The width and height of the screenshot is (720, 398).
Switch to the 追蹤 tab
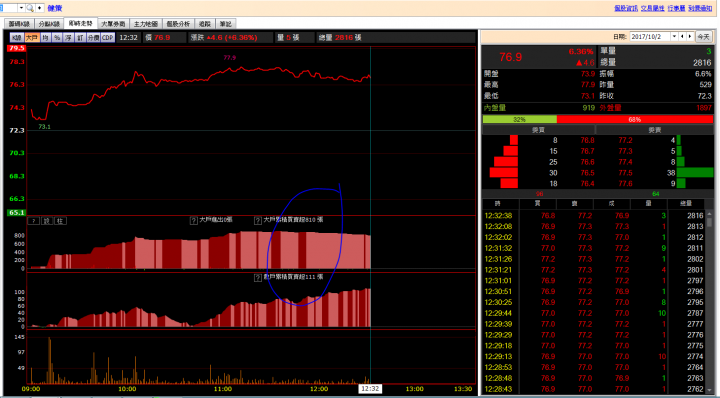(205, 24)
